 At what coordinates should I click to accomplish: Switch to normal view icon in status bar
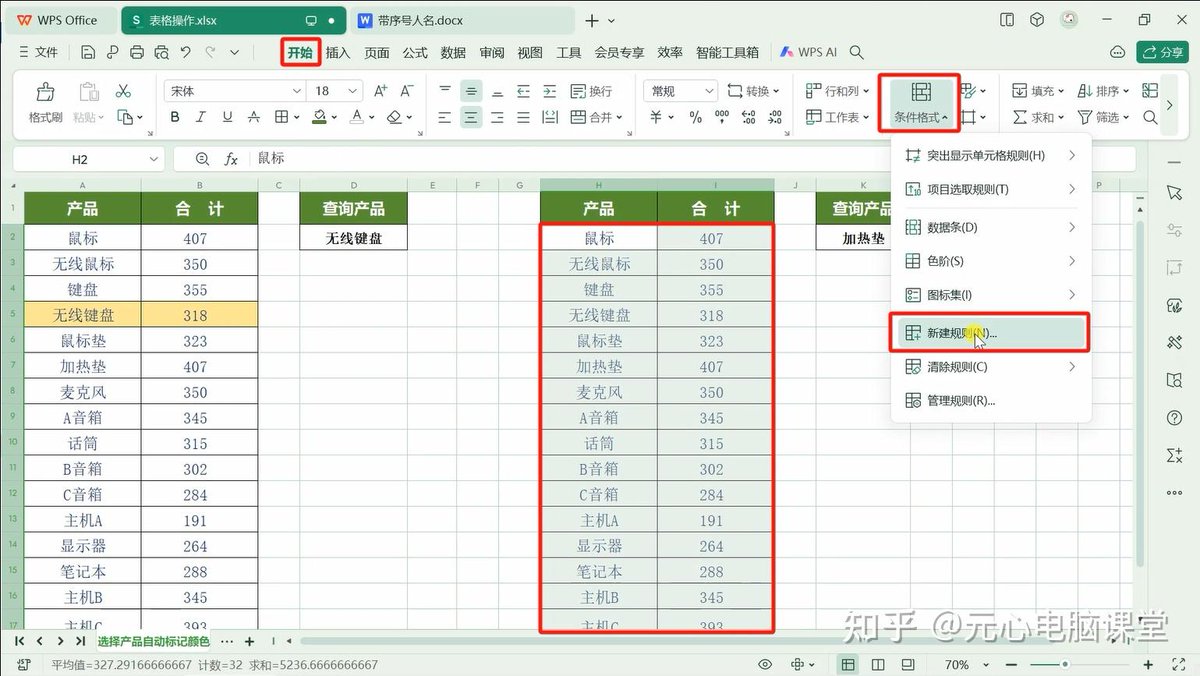pyautogui.click(x=848, y=665)
